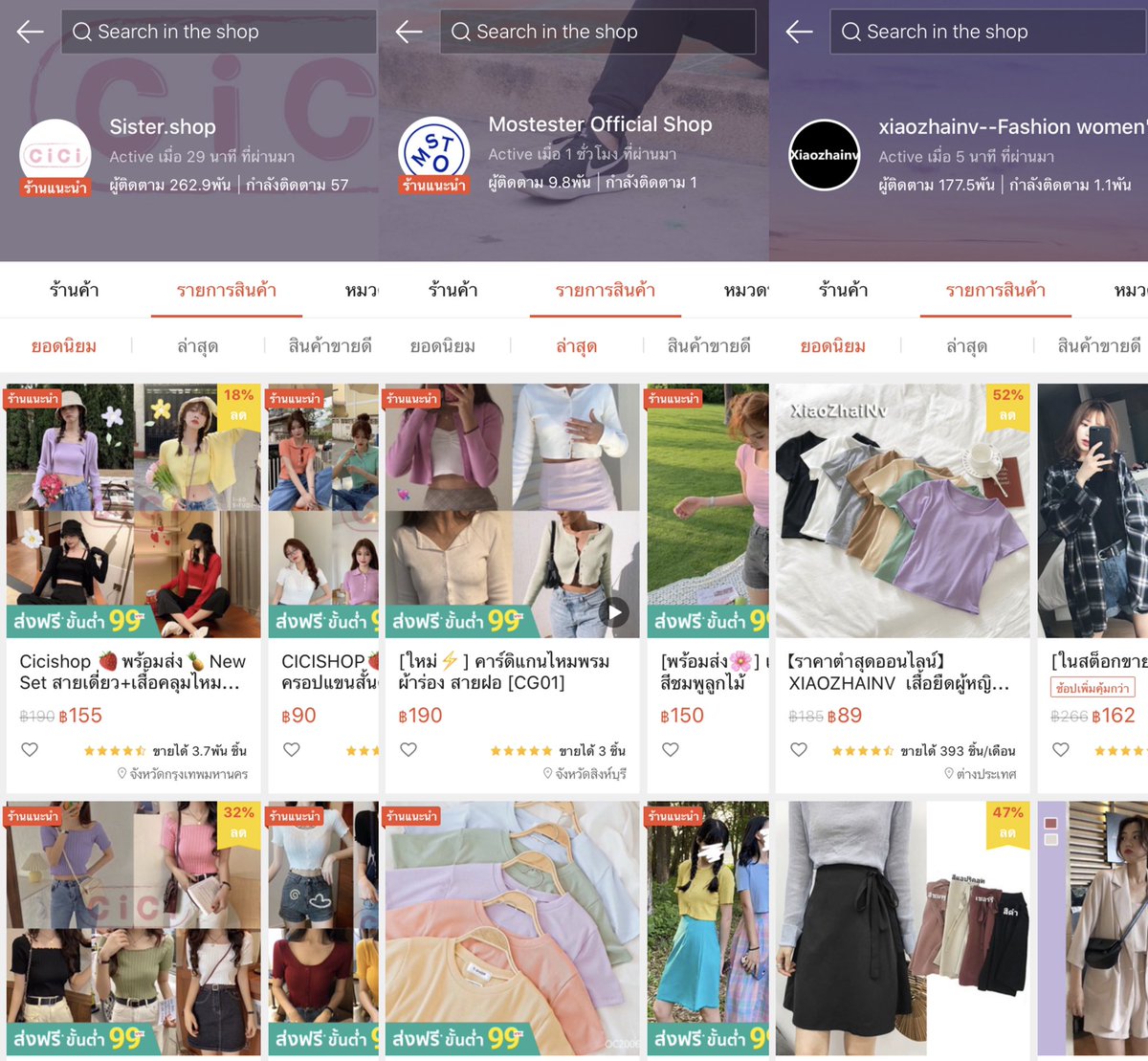The height and width of the screenshot is (1061, 1148).
Task: Click ขายได้ 393 ชิ้น/เดือน sold count
Action: coord(959,751)
